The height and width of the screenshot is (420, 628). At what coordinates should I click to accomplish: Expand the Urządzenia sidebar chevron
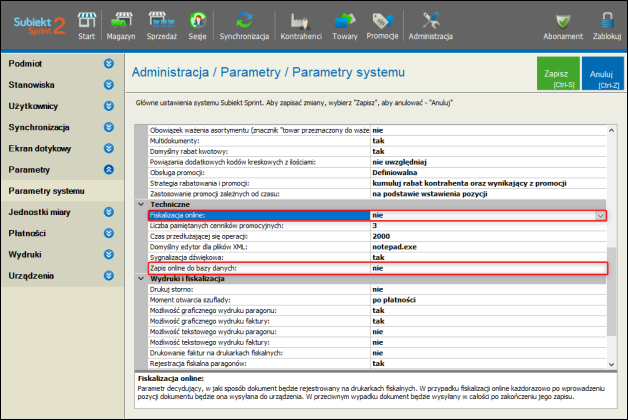tap(109, 275)
